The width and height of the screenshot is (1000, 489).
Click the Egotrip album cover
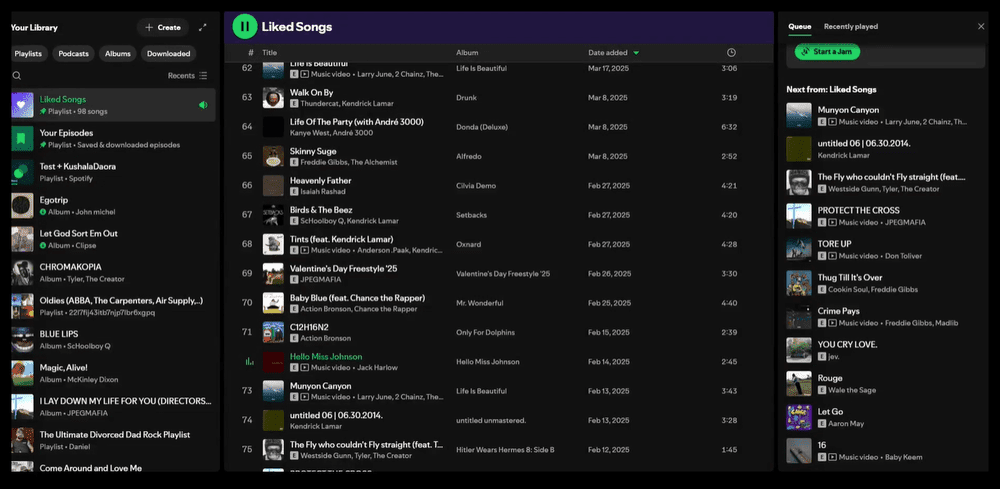pyautogui.click(x=22, y=205)
